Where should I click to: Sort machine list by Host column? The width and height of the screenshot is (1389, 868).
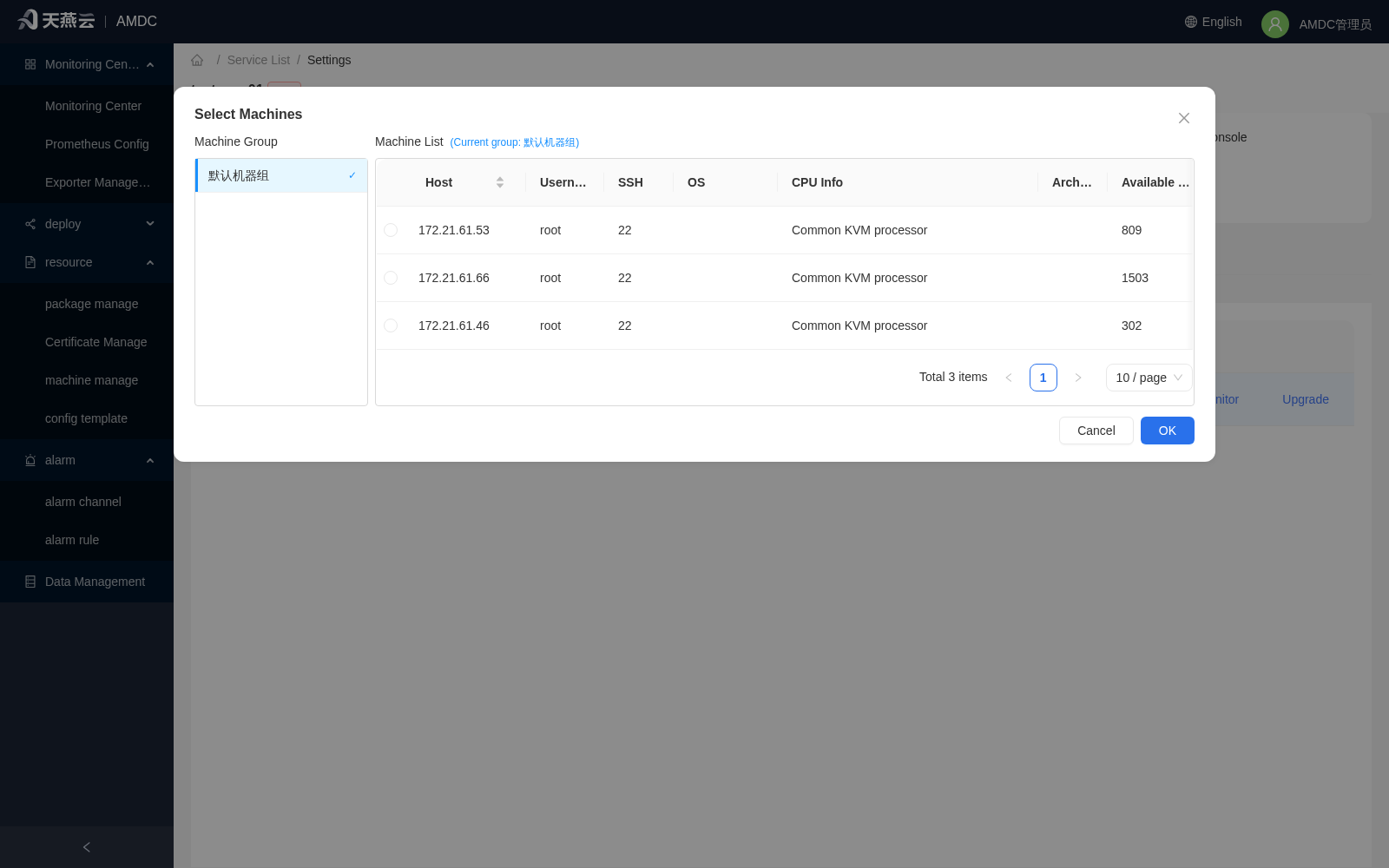[500, 182]
